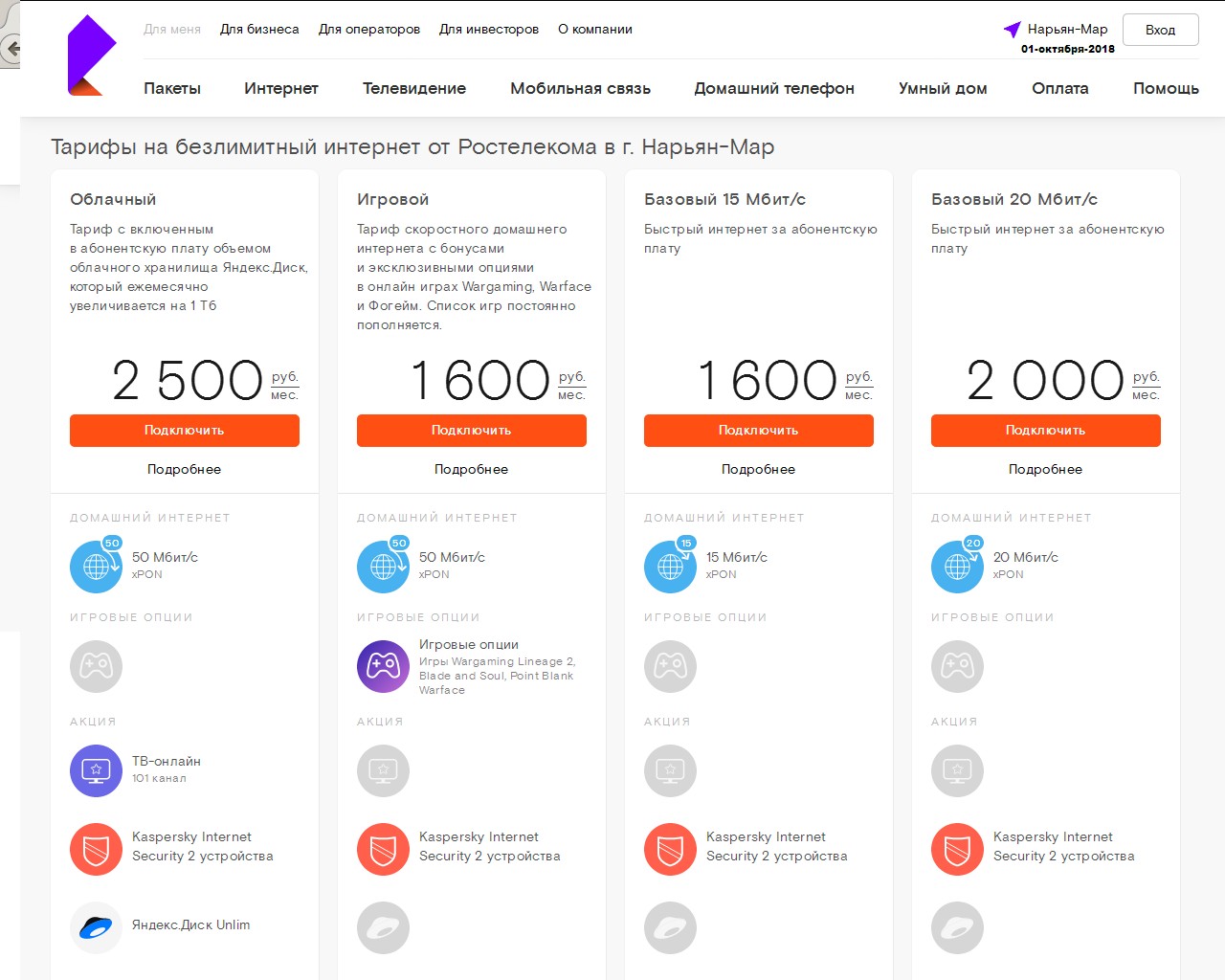The image size is (1225, 980).
Task: Click the 2 000 price in Базовый 20
Action: (1045, 380)
